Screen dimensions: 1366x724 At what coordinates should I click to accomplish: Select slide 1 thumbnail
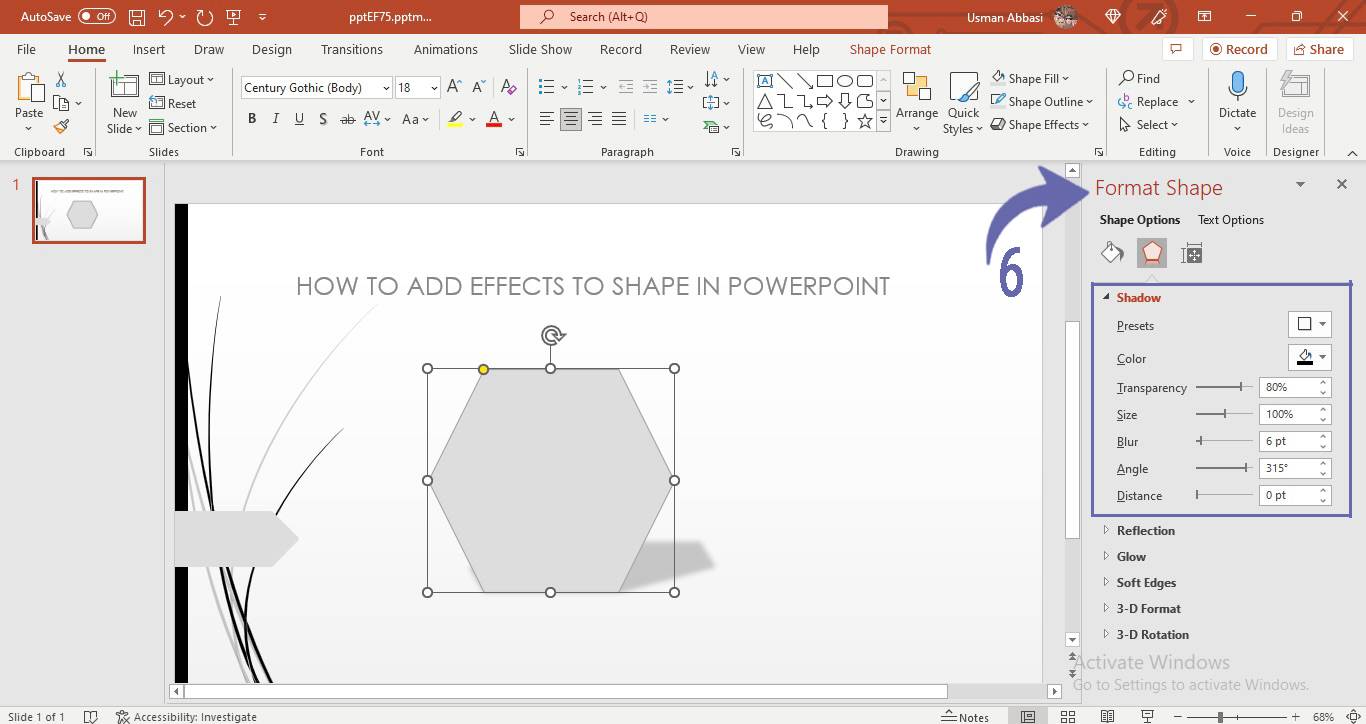tap(89, 210)
